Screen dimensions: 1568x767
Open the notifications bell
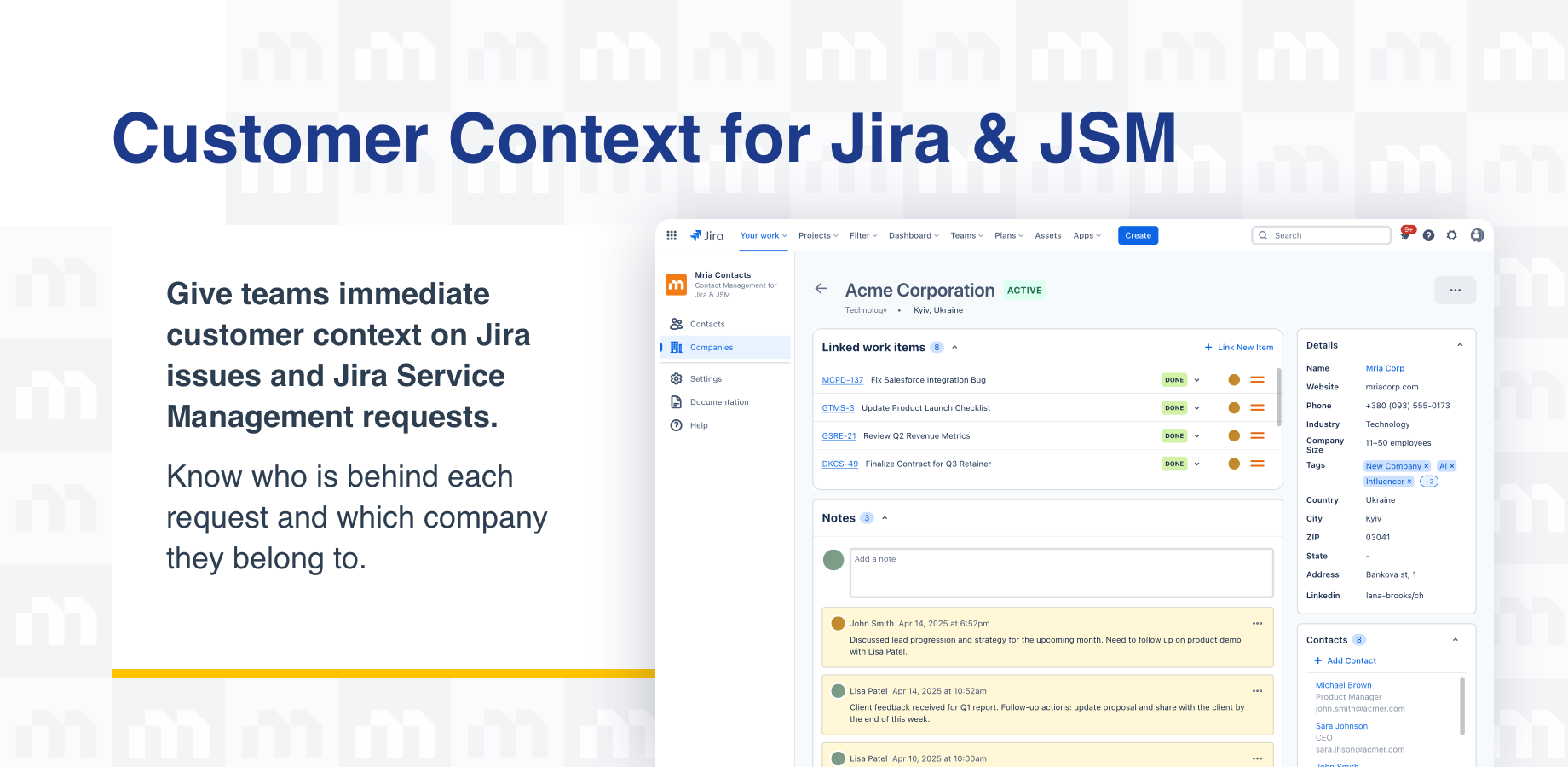click(1404, 235)
